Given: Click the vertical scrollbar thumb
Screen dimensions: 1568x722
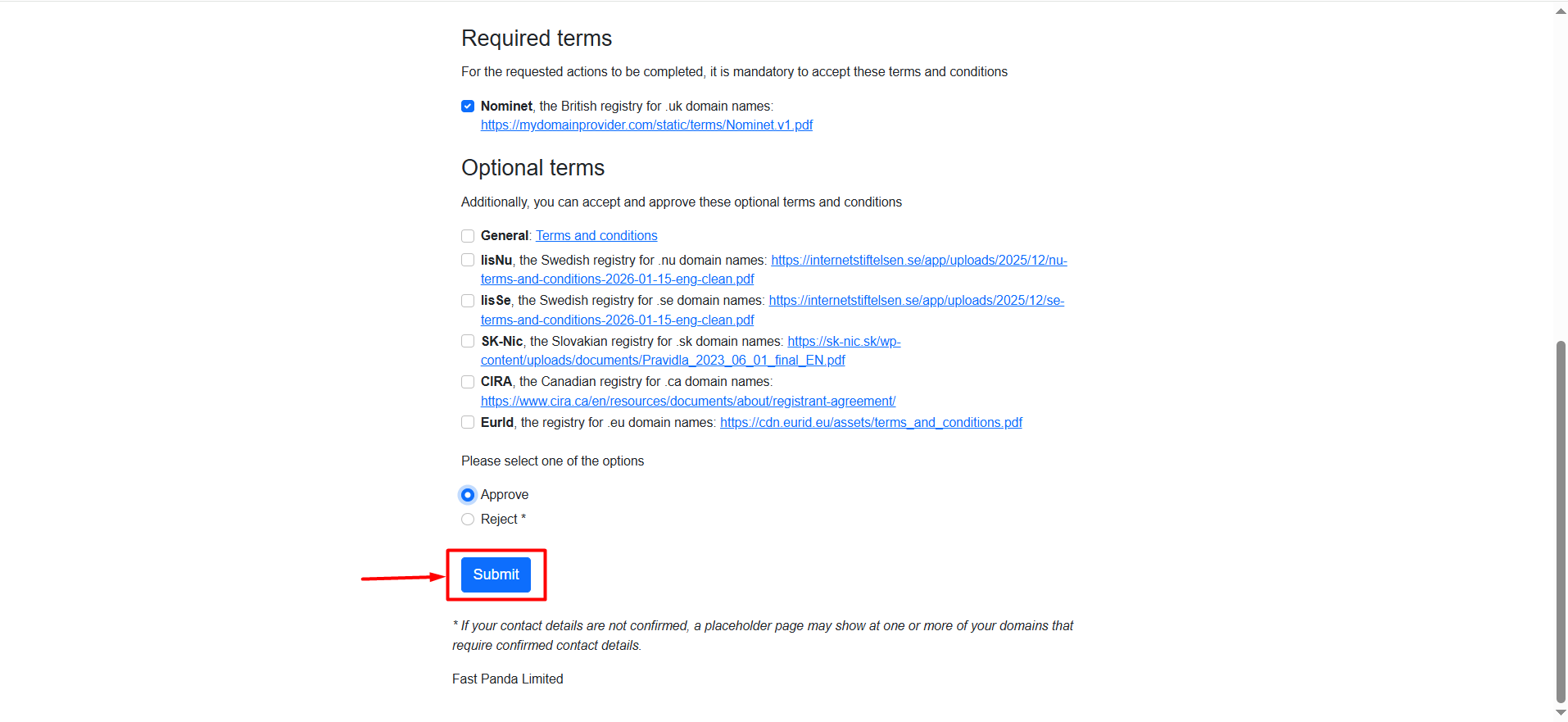Looking at the screenshot, I should coord(1561,521).
